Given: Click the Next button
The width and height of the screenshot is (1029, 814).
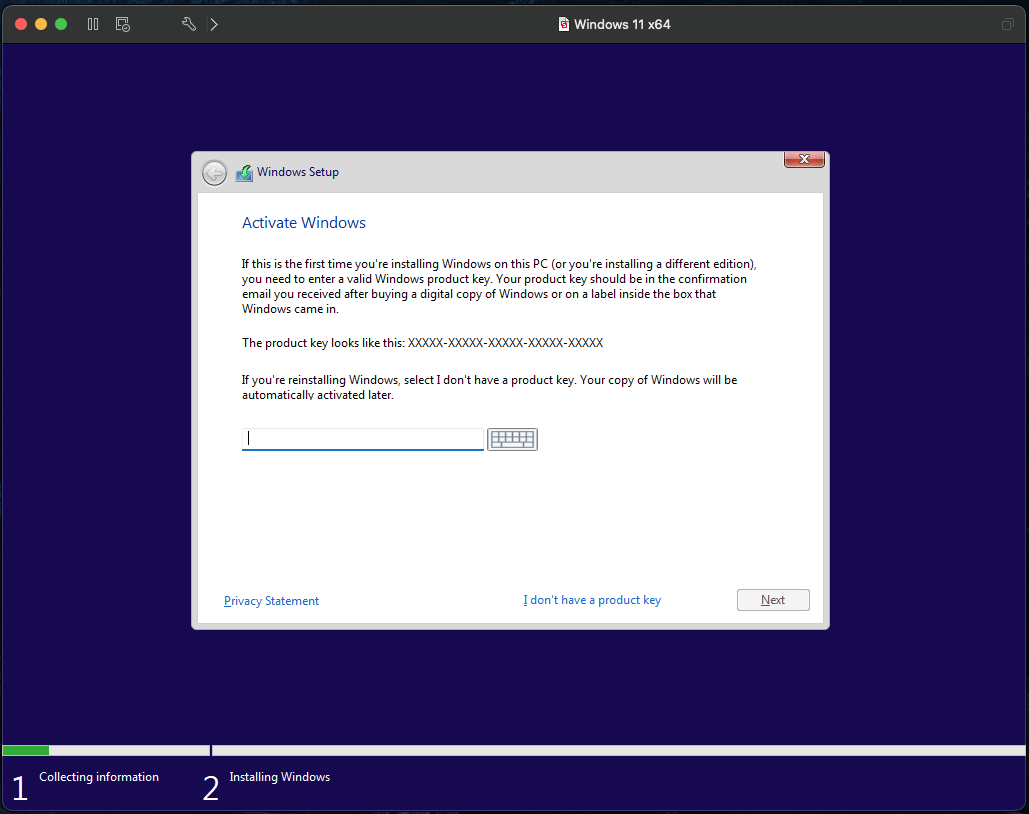Looking at the screenshot, I should pyautogui.click(x=773, y=600).
